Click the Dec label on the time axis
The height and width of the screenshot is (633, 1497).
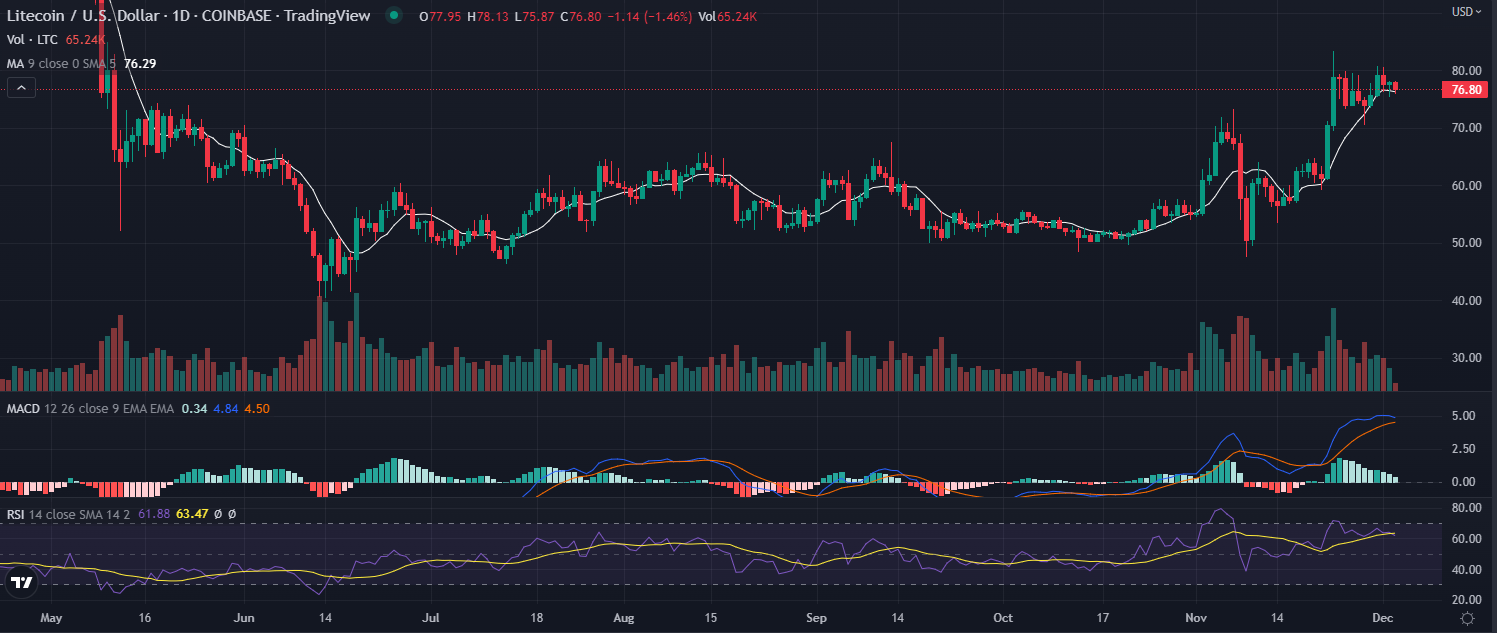[1383, 619]
